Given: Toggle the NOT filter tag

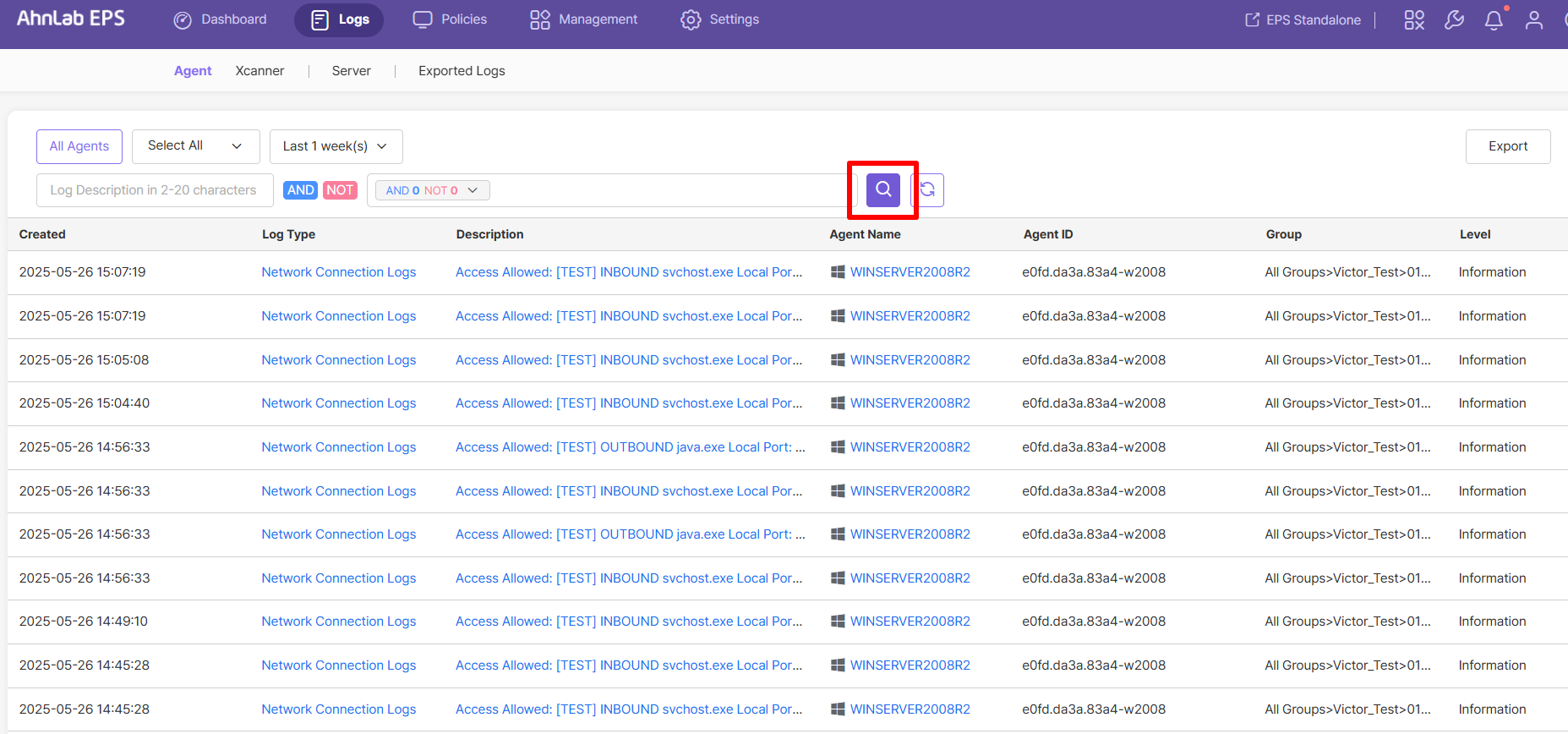Looking at the screenshot, I should 340,190.
